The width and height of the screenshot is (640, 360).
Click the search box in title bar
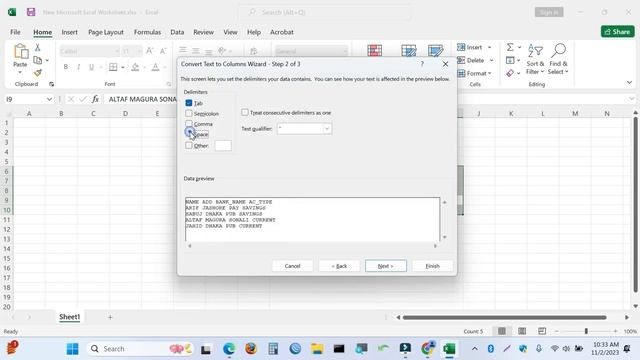tap(324, 12)
